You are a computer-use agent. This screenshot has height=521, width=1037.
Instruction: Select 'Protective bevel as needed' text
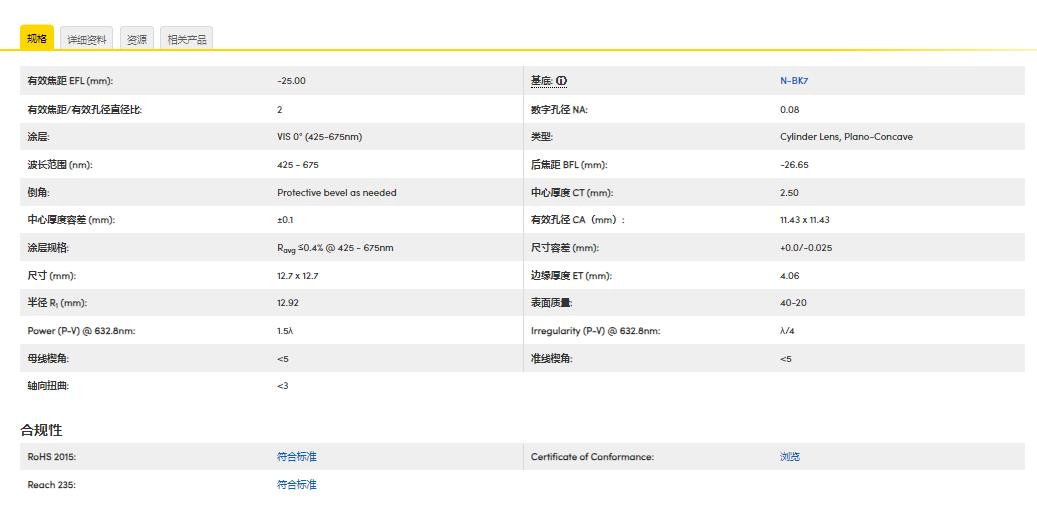pyautogui.click(x=337, y=192)
